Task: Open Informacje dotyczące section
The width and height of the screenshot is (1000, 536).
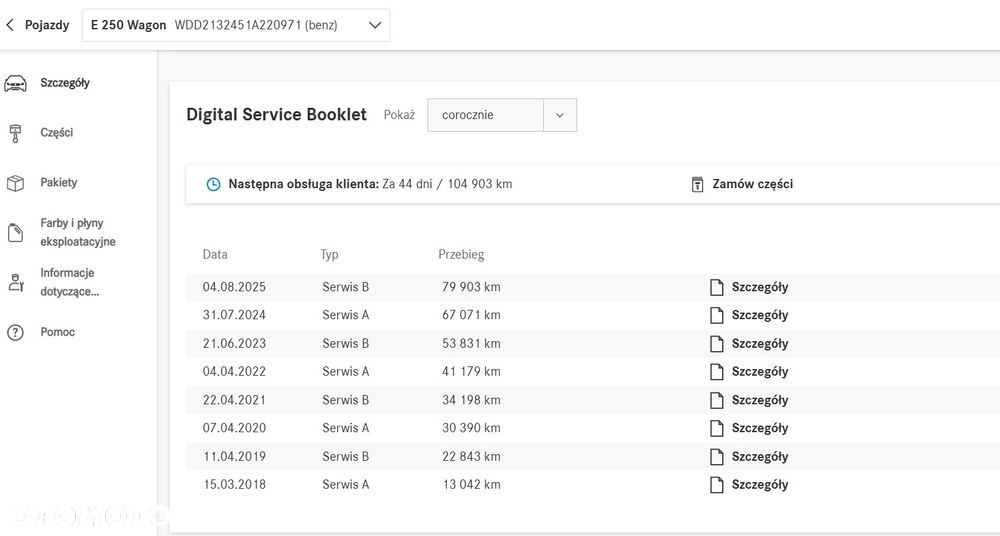Action: [70, 282]
